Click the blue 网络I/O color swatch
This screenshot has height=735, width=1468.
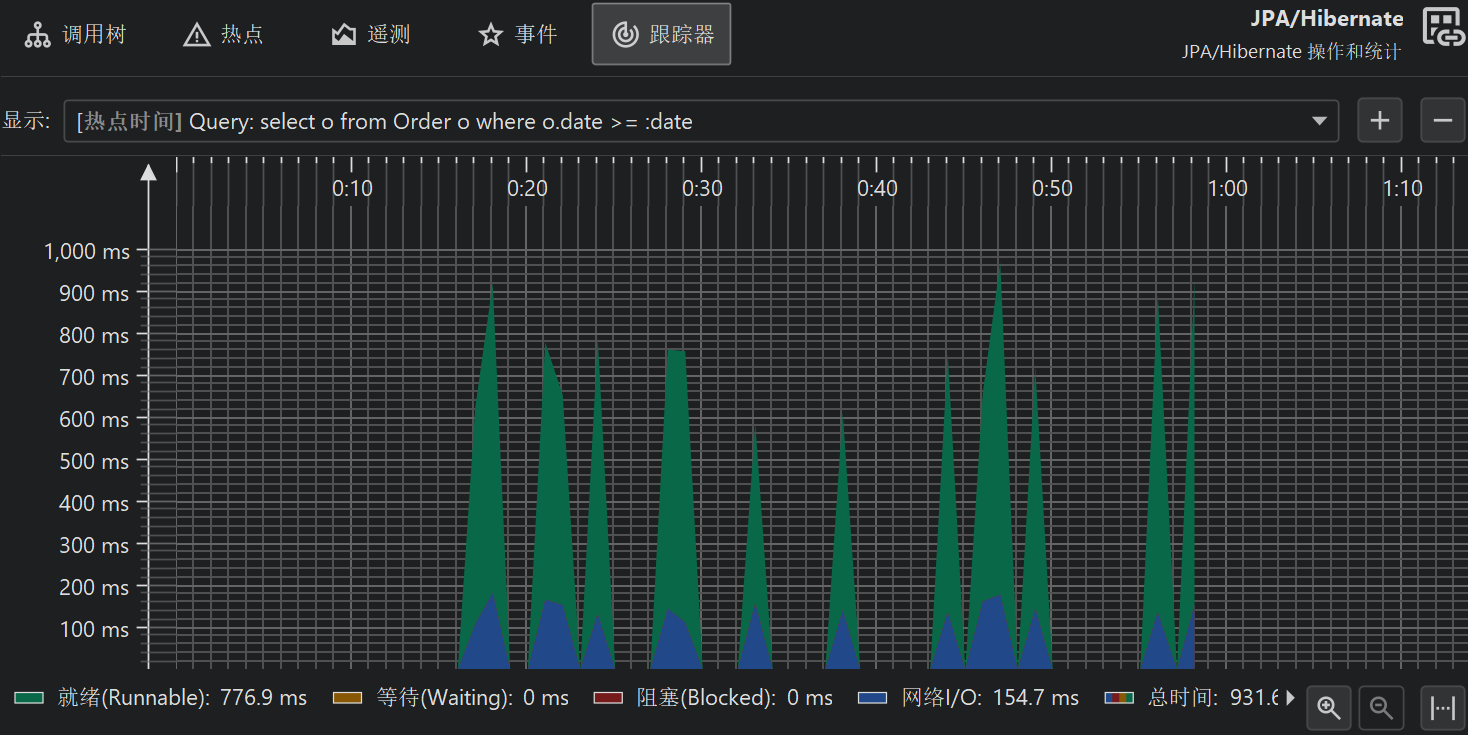(x=873, y=698)
